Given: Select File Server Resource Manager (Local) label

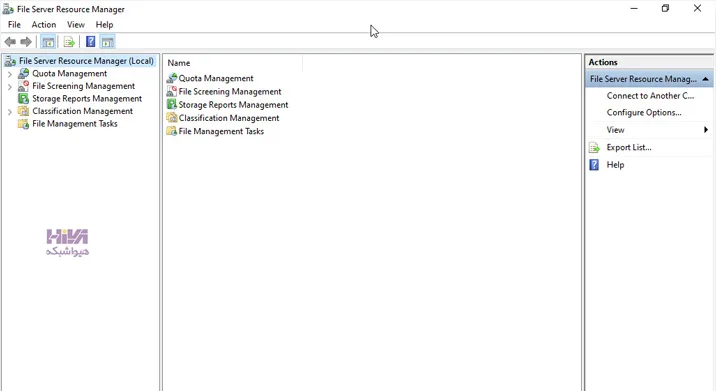Looking at the screenshot, I should tap(86, 61).
